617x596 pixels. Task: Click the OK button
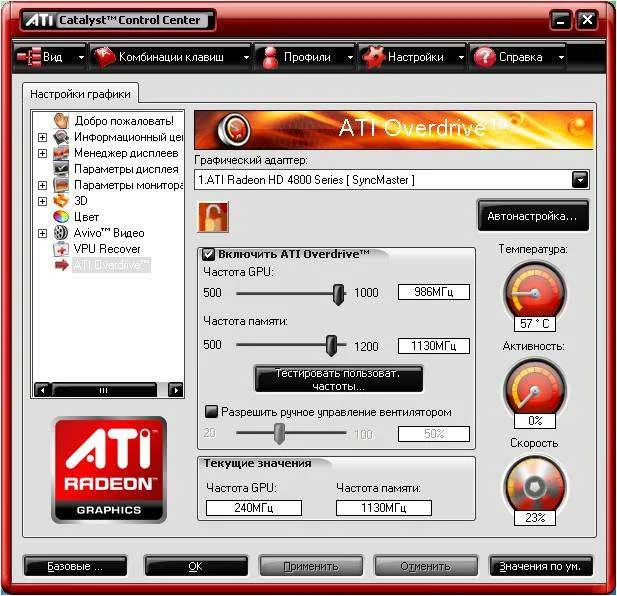[x=196, y=566]
